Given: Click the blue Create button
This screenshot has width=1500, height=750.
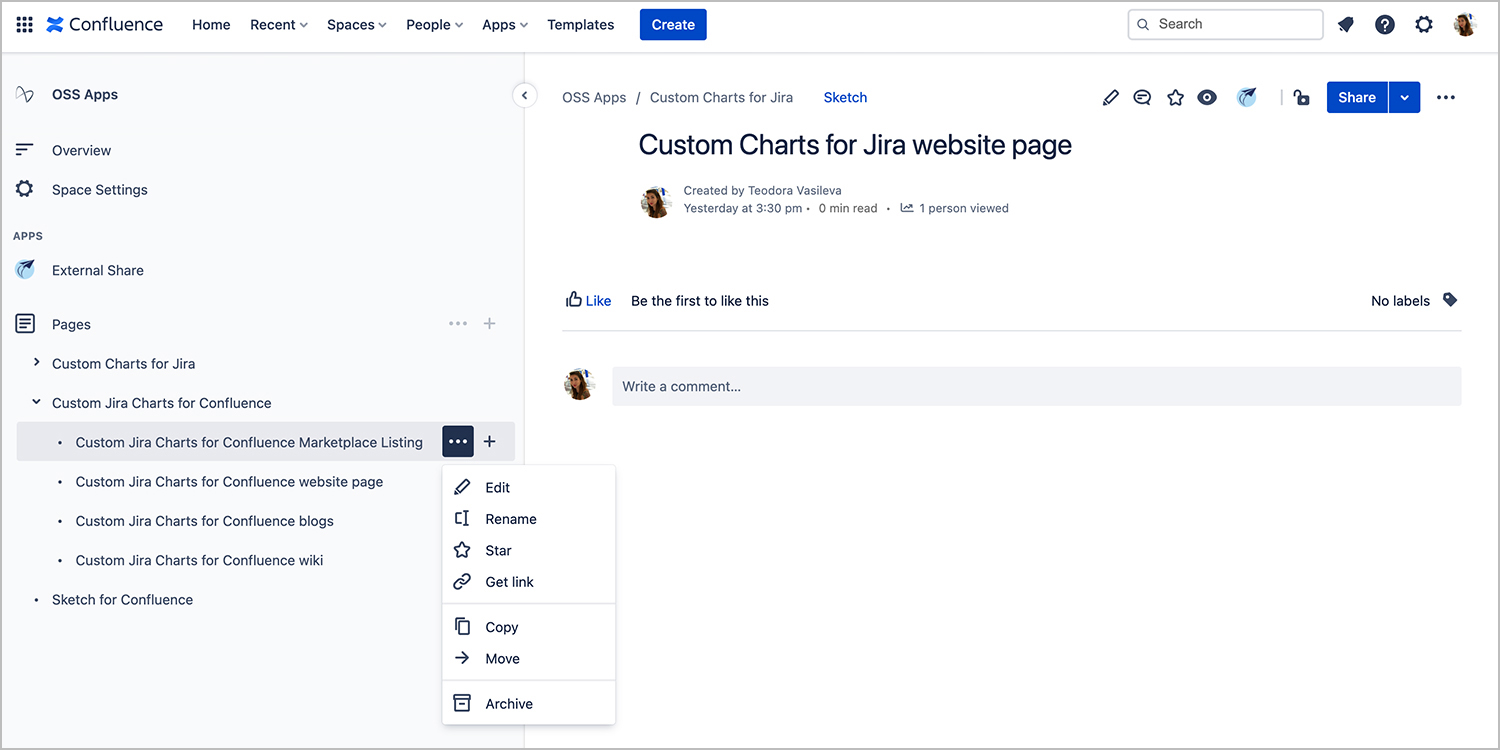Looking at the screenshot, I should (x=673, y=25).
